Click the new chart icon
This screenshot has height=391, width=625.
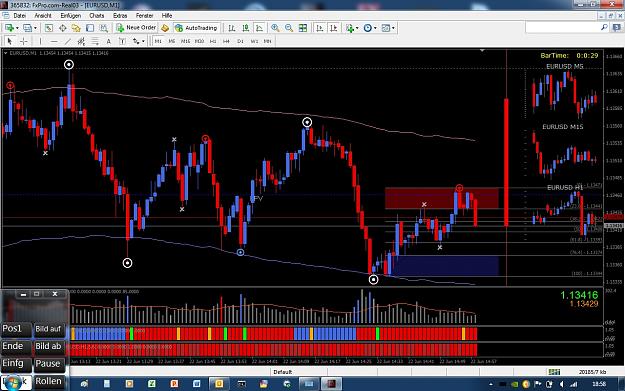tap(9, 28)
